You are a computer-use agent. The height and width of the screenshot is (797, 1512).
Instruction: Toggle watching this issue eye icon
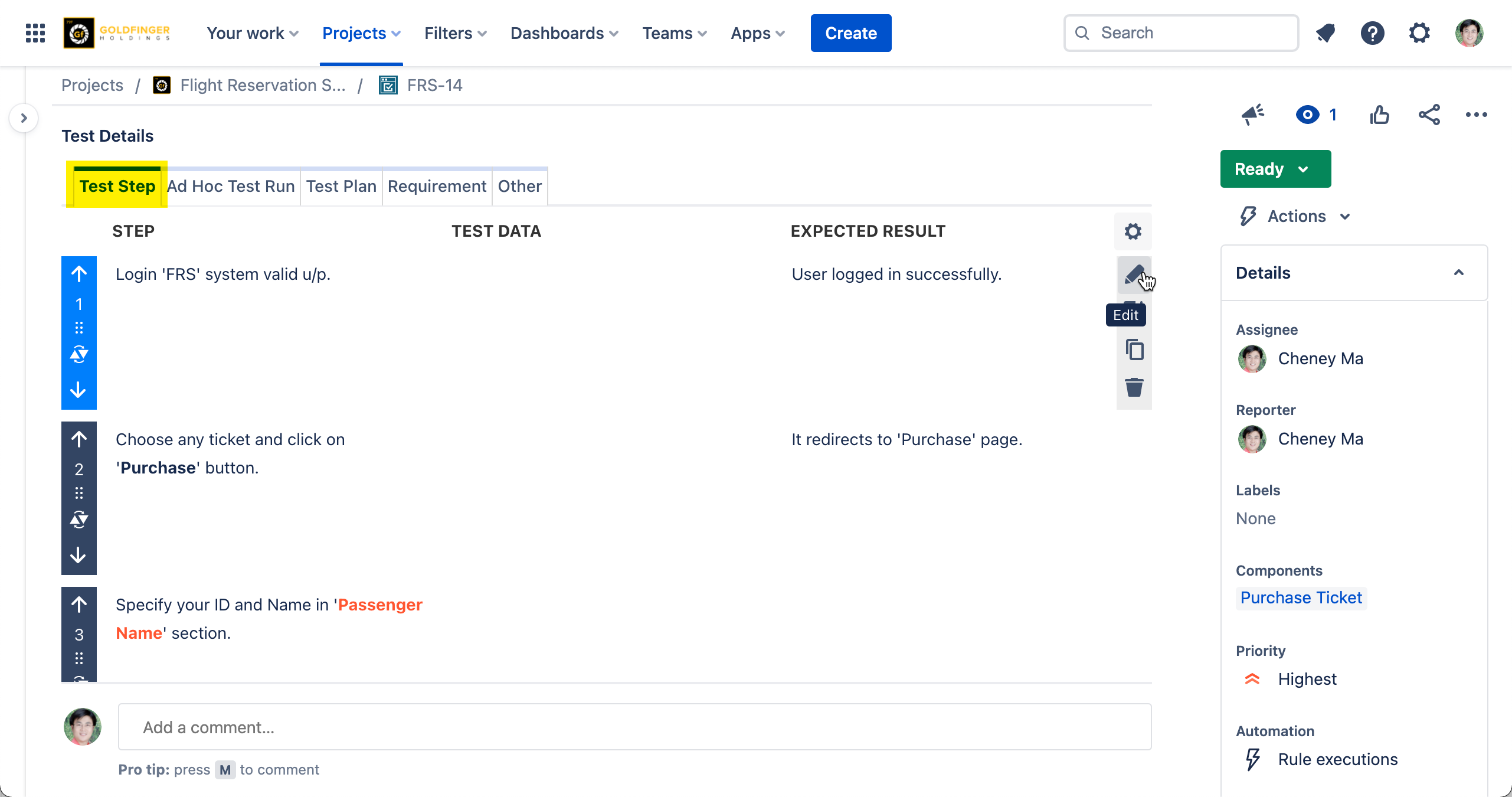click(x=1307, y=115)
